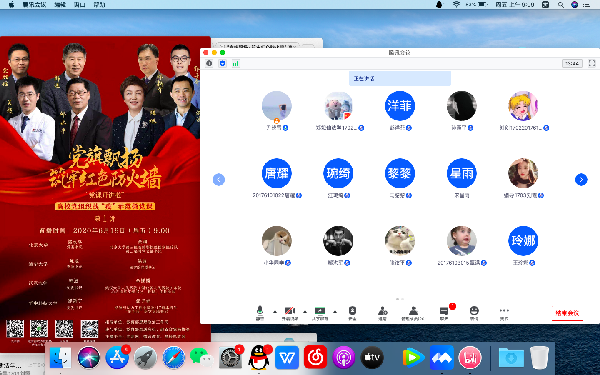Go to next page of participants
Image resolution: width=600 pixels, height=375 pixels.
click(581, 179)
